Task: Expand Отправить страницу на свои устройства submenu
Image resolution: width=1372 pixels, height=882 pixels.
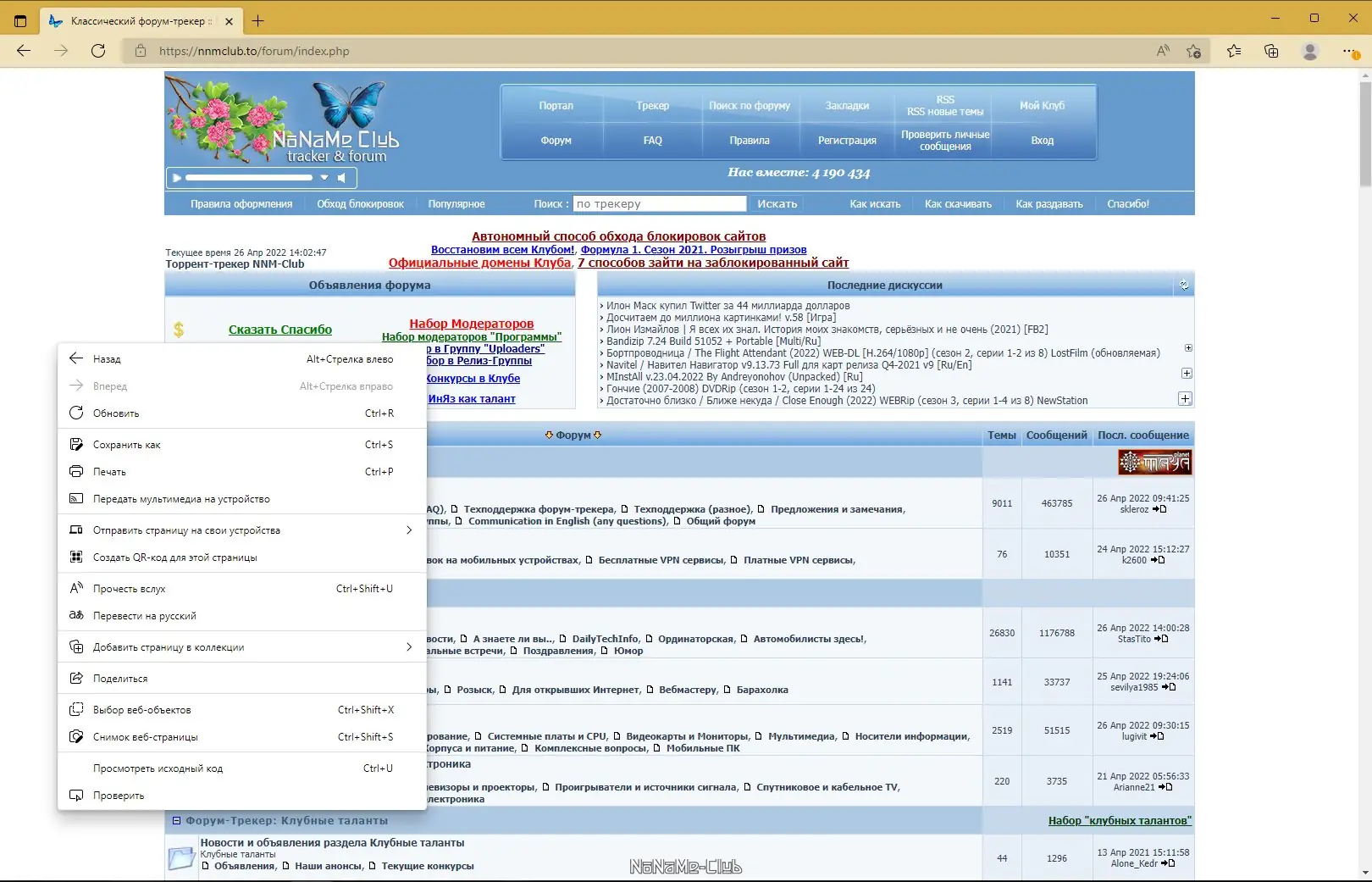Action: pos(242,530)
